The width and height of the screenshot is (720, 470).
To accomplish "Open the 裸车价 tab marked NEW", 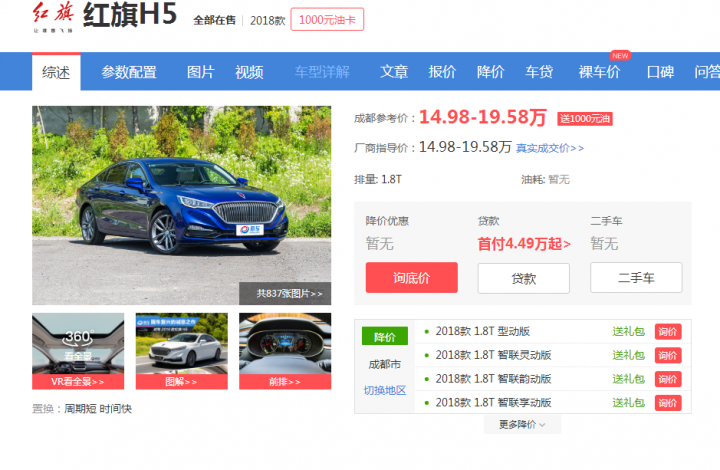I will coord(599,72).
